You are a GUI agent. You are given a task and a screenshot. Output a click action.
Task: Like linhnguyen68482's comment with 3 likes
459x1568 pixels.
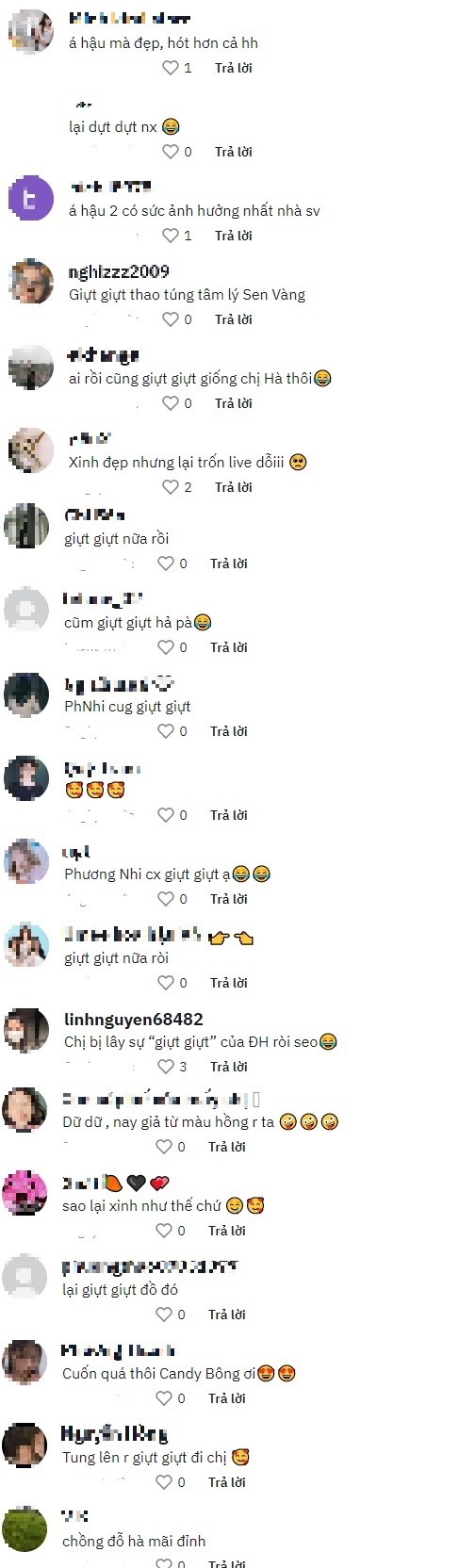[x=166, y=1067]
